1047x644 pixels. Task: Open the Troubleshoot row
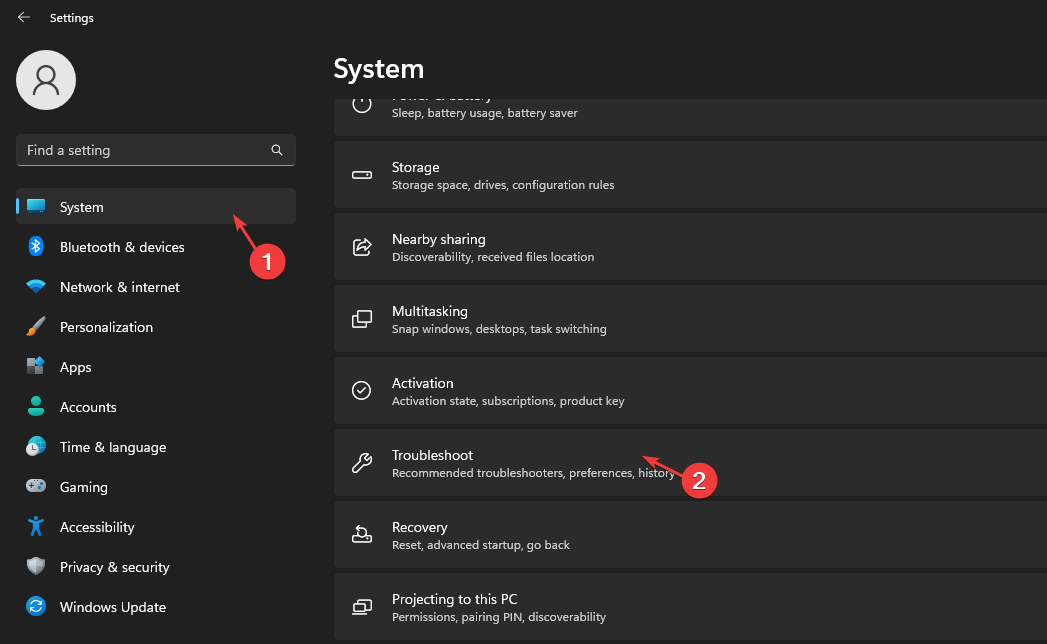(x=690, y=463)
